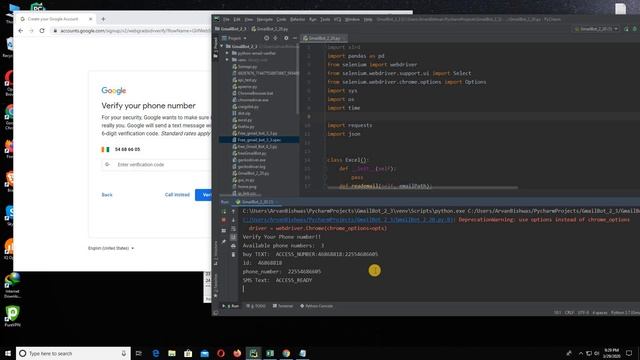The width and height of the screenshot is (640, 360).
Task: Open Microsoft Edge from taskbar
Action: [x=156, y=353]
